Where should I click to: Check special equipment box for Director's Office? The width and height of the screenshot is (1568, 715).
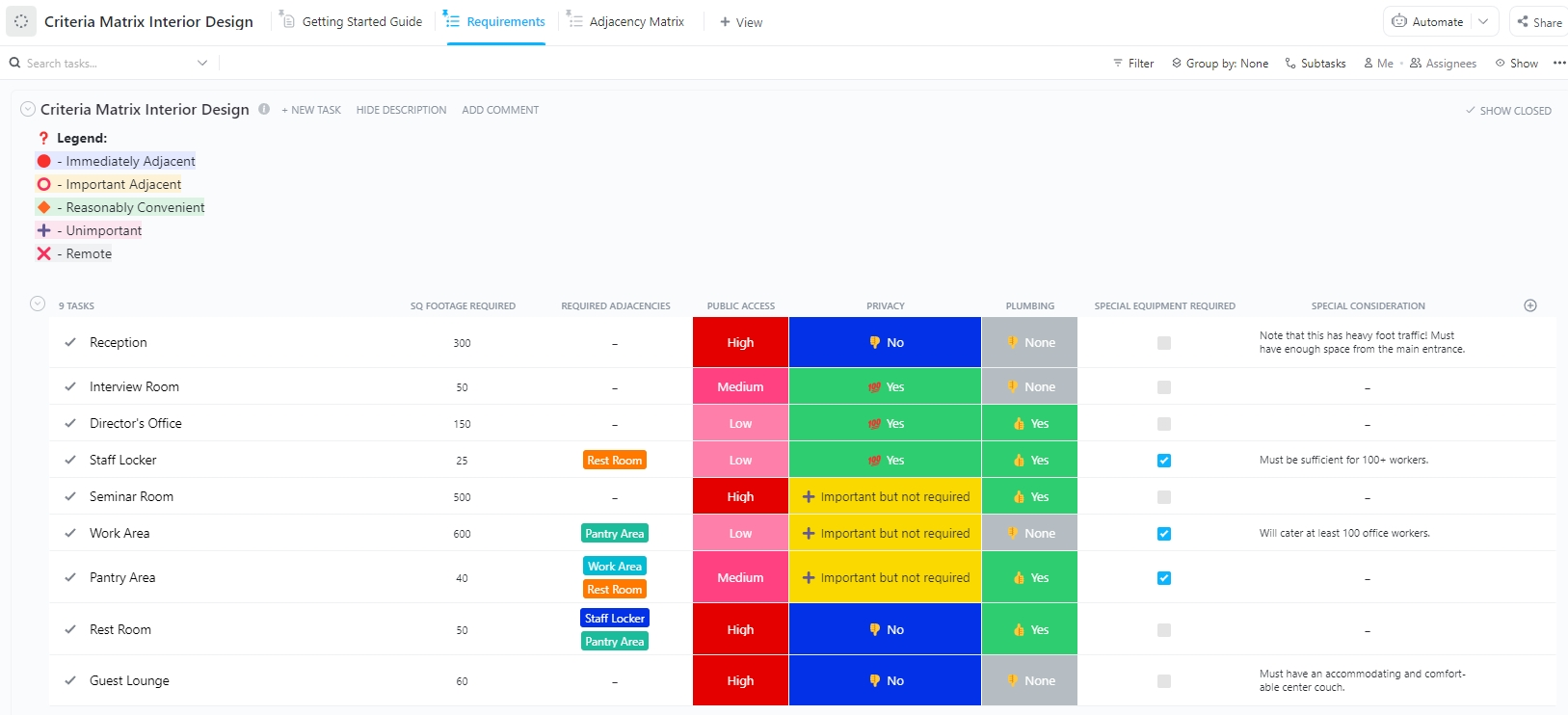(1164, 424)
